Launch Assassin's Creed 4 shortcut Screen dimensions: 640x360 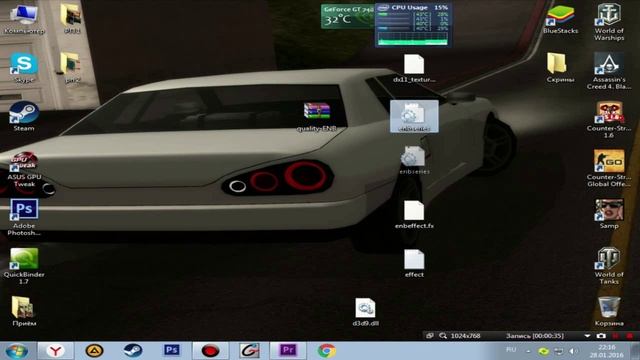(x=609, y=71)
